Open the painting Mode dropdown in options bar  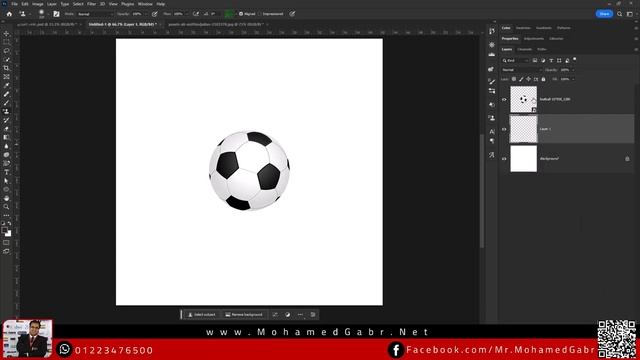click(95, 14)
